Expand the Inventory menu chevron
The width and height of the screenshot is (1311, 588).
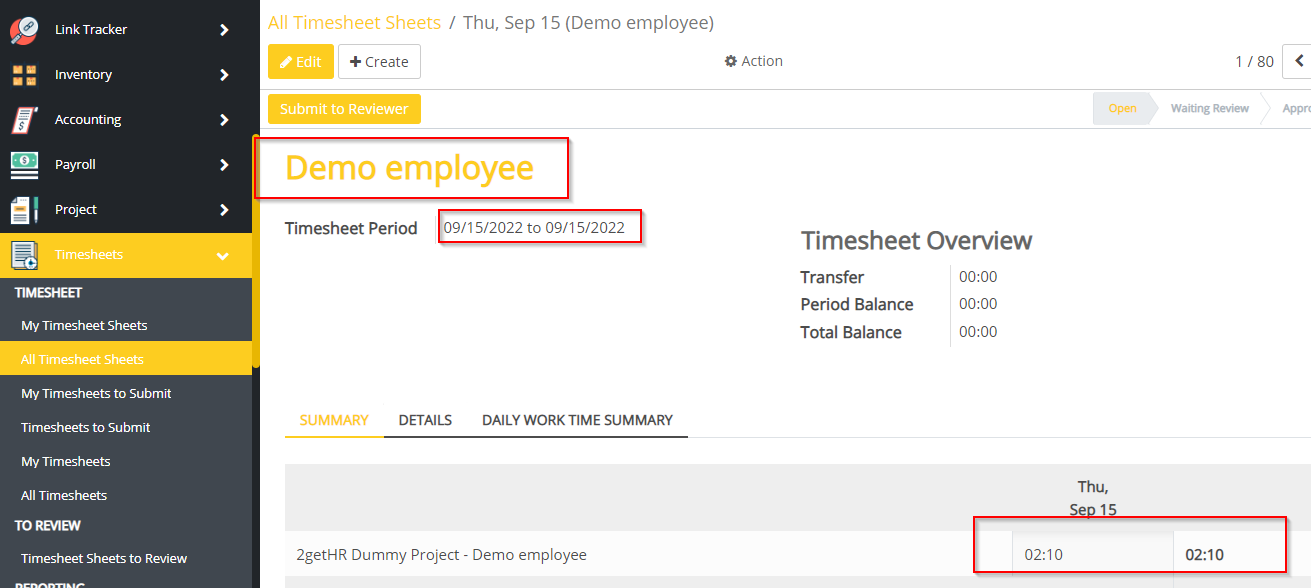[x=226, y=74]
